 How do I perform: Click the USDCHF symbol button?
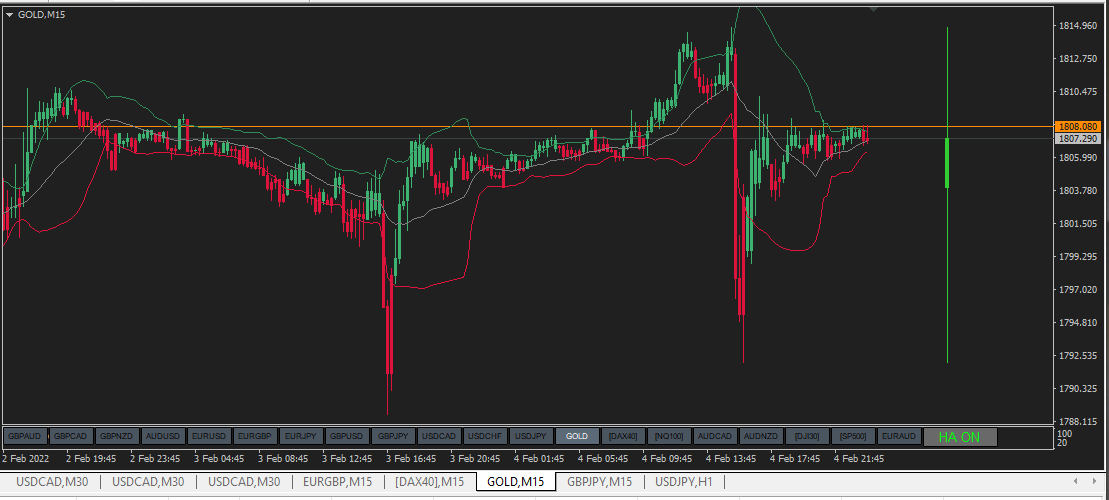point(485,436)
